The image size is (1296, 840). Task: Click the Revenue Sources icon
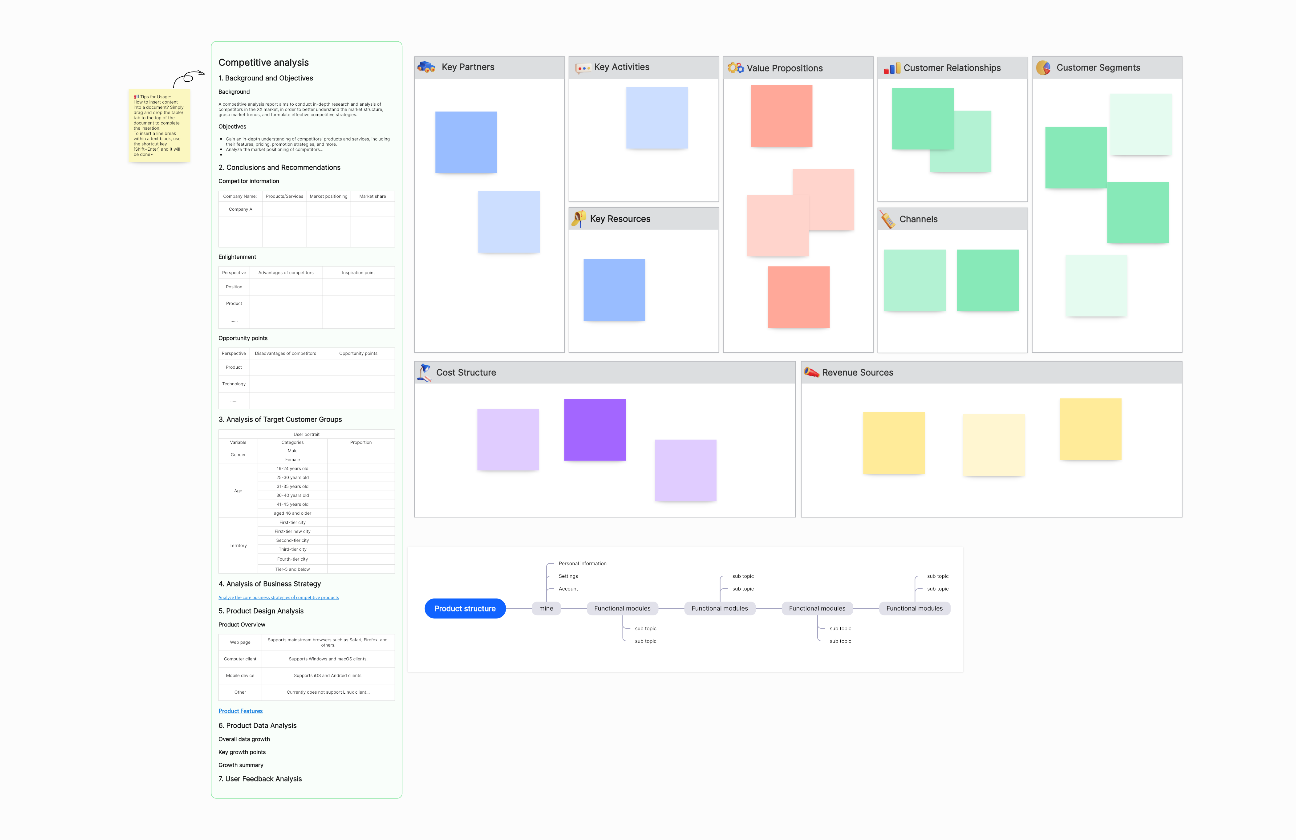[x=812, y=372]
